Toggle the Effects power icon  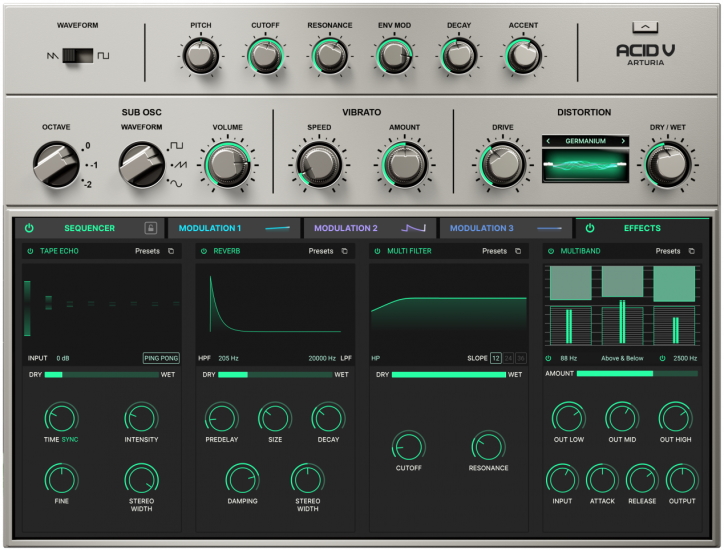[590, 228]
